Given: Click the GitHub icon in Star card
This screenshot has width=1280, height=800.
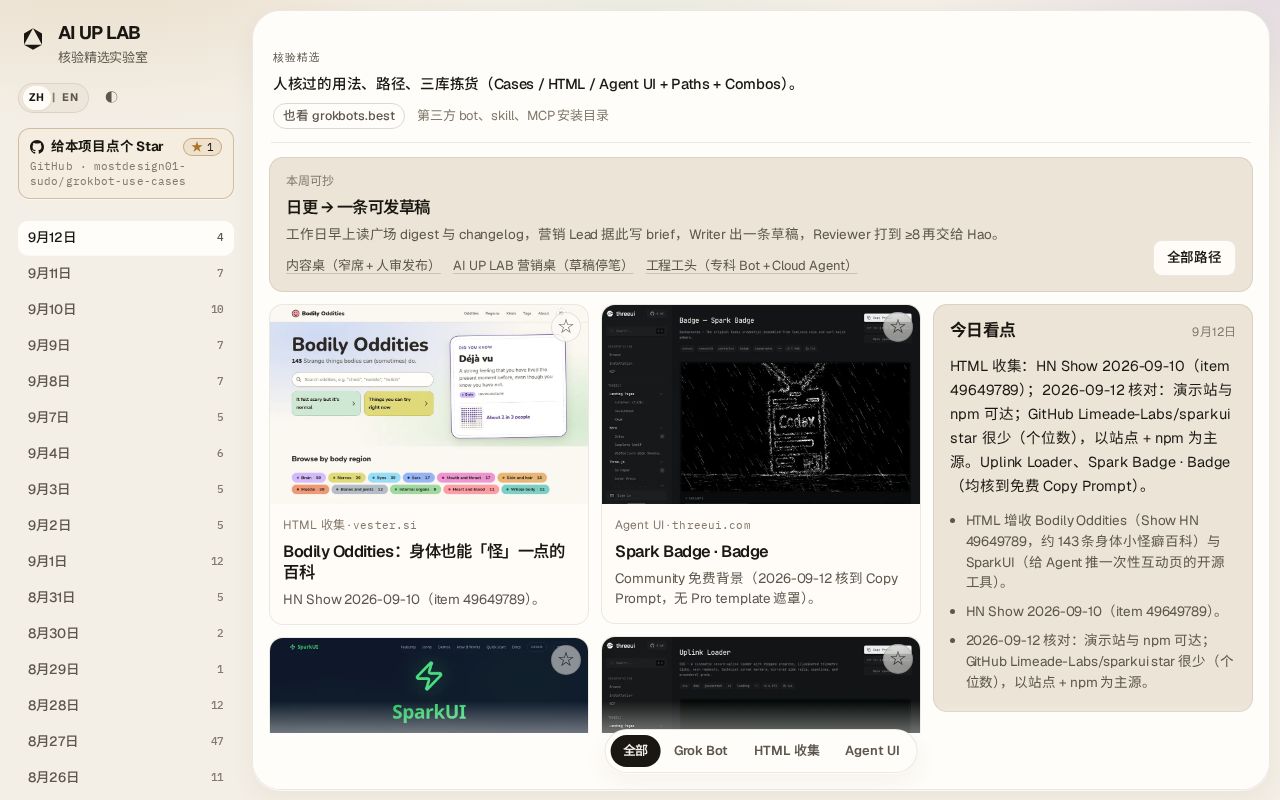Looking at the screenshot, I should click(37, 147).
